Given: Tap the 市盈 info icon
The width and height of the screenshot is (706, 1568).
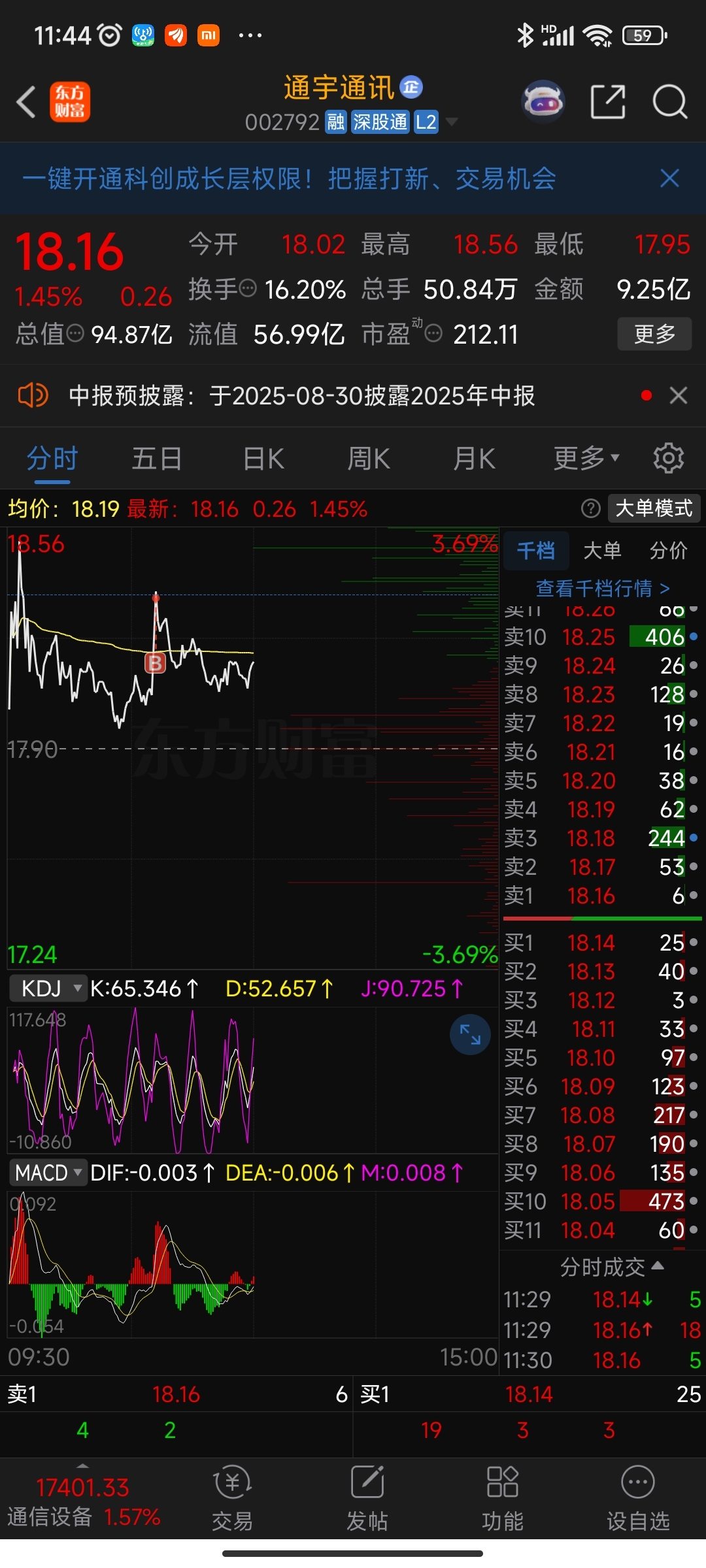Looking at the screenshot, I should [433, 334].
